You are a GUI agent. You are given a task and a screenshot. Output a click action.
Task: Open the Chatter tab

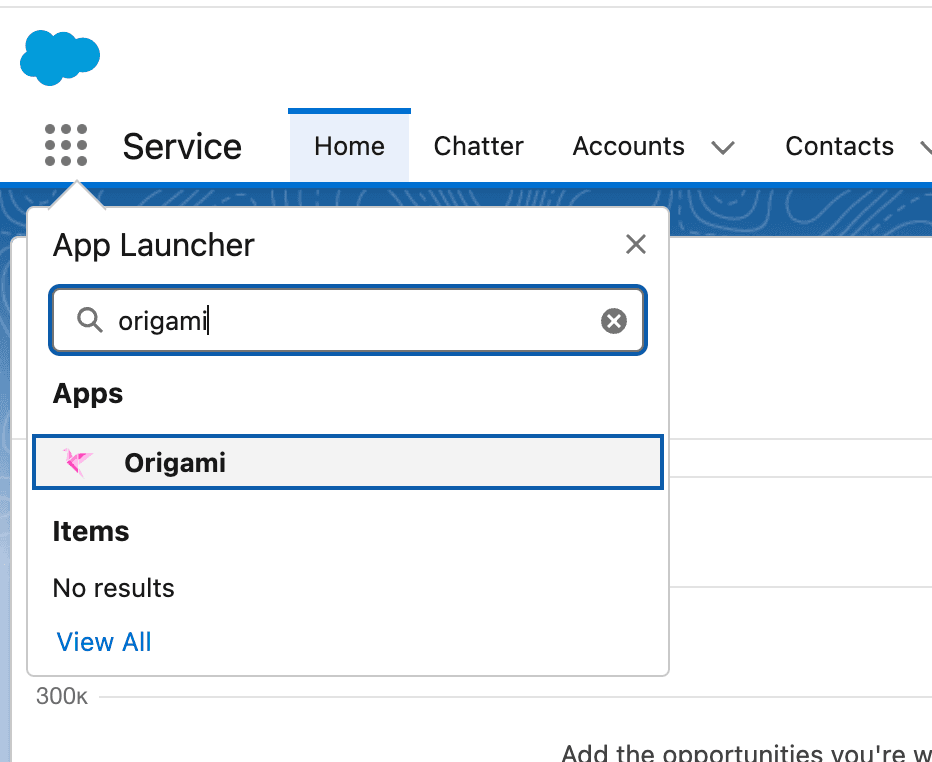[x=478, y=146]
